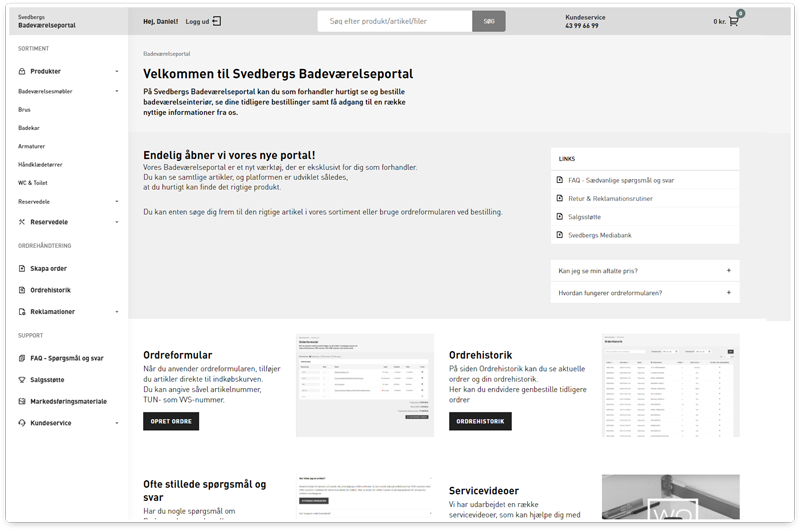Click the FAQ section preview thumbnail
Screen dimensions: 800x530
365,497
